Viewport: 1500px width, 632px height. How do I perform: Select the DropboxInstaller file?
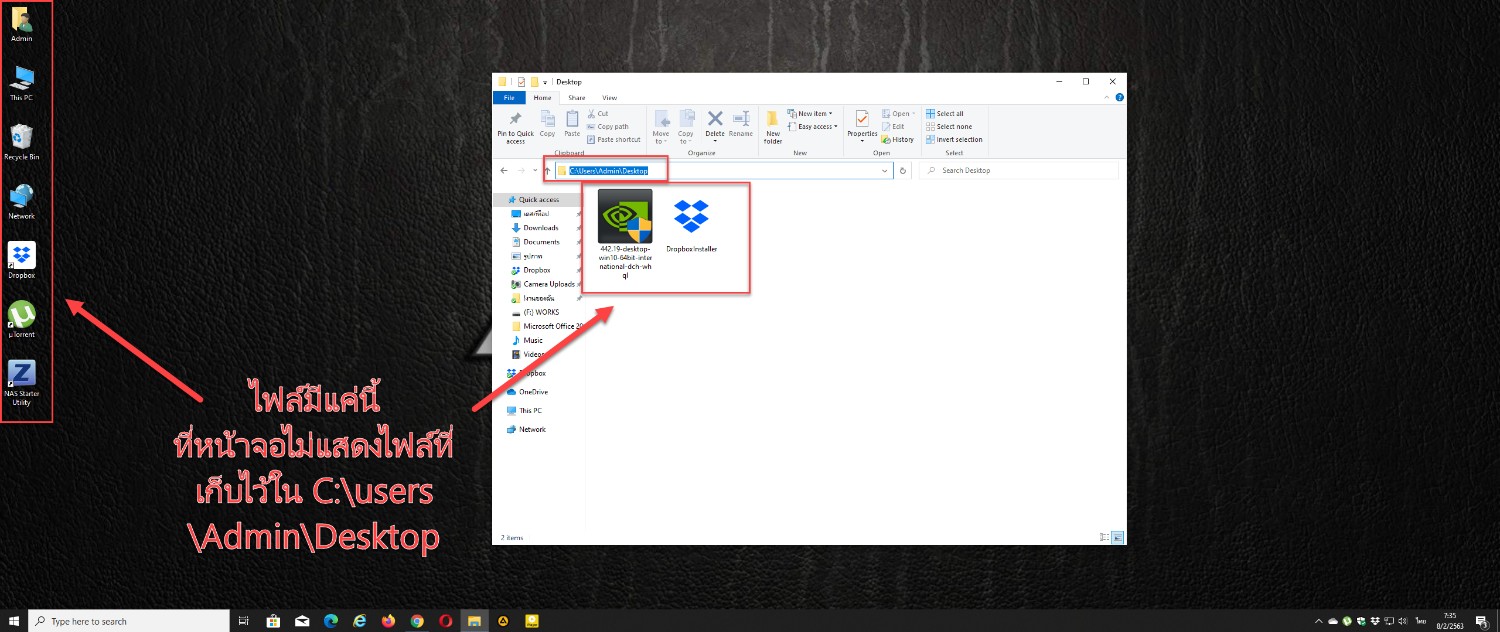(691, 225)
